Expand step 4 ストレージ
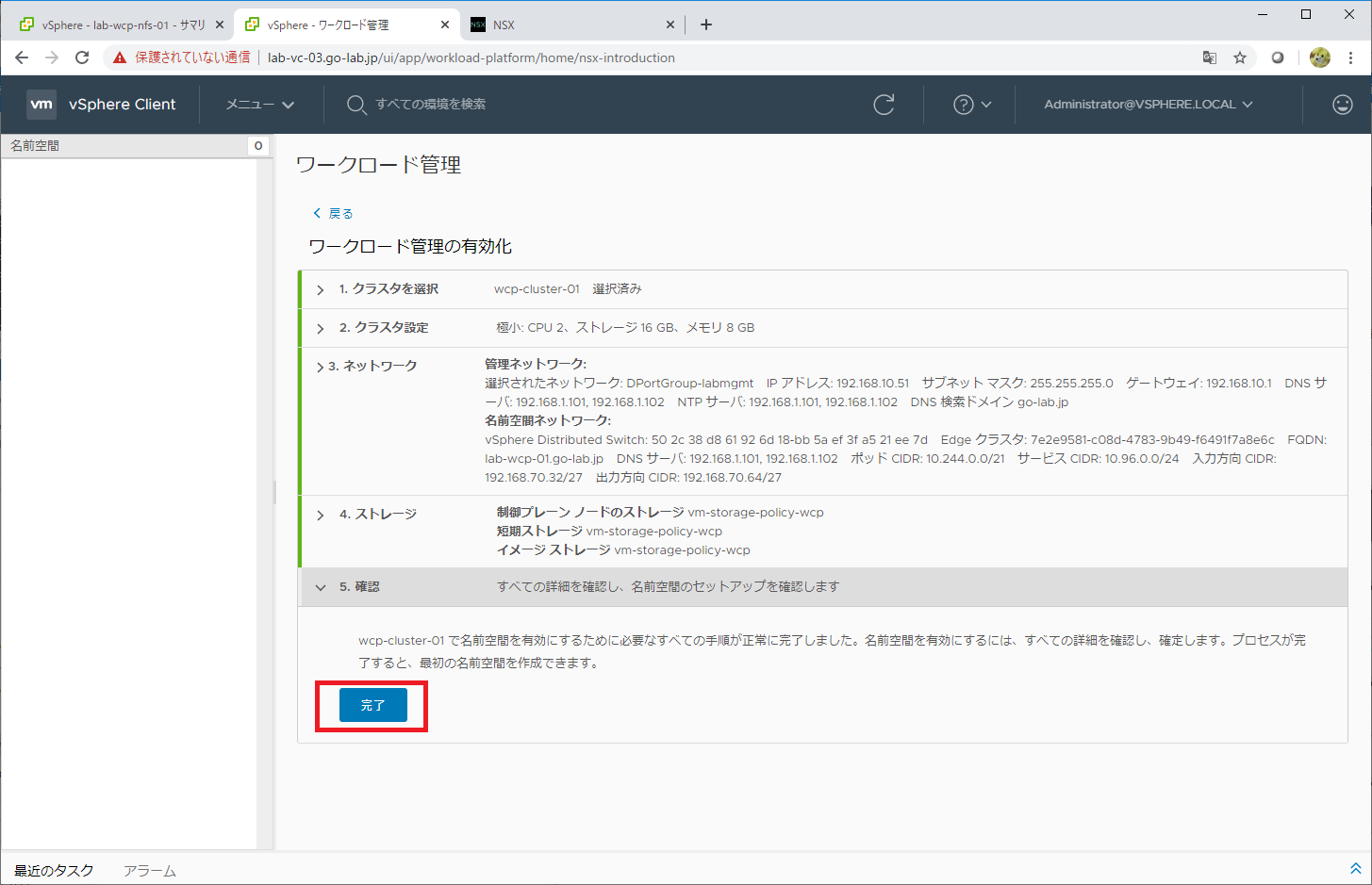 (x=321, y=515)
